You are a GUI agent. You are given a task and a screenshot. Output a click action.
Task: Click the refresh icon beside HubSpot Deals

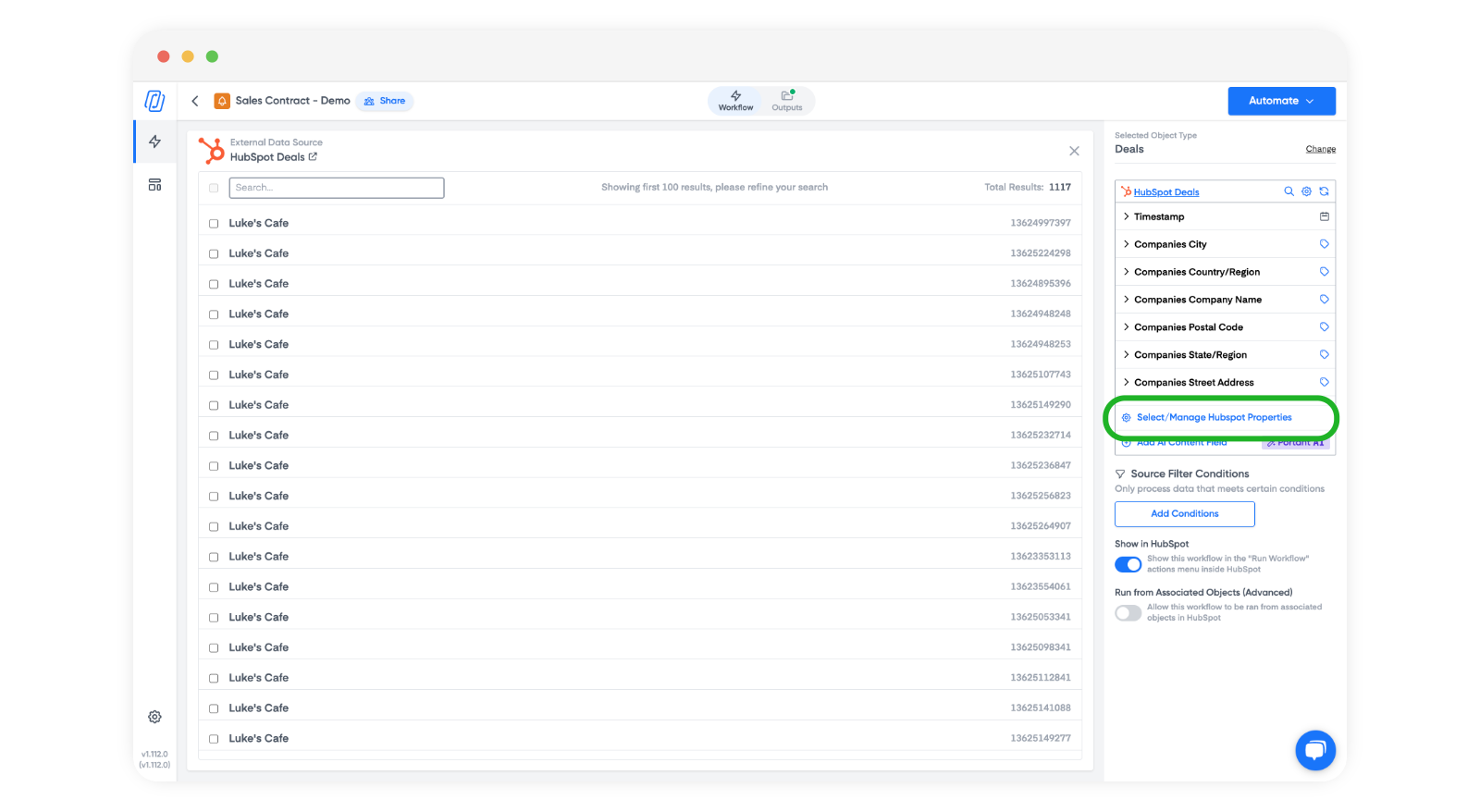[1324, 191]
